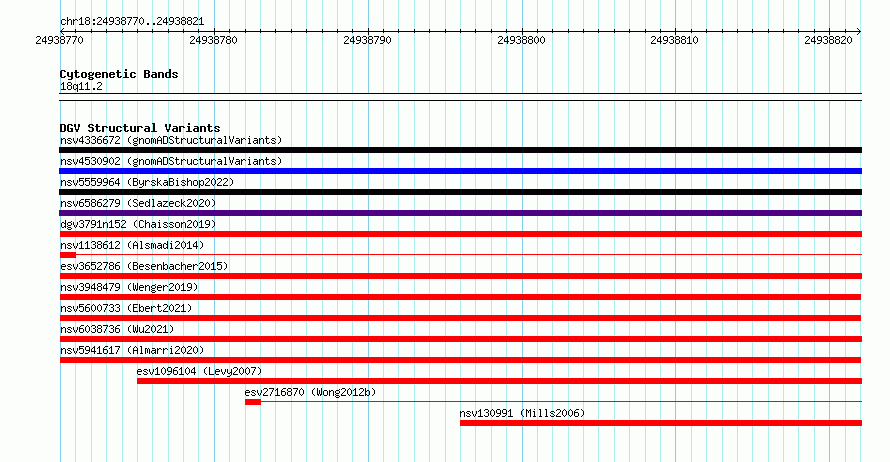890x462 pixels.
Task: Open the nsv130991 Mills2006 label
Action: (522, 413)
